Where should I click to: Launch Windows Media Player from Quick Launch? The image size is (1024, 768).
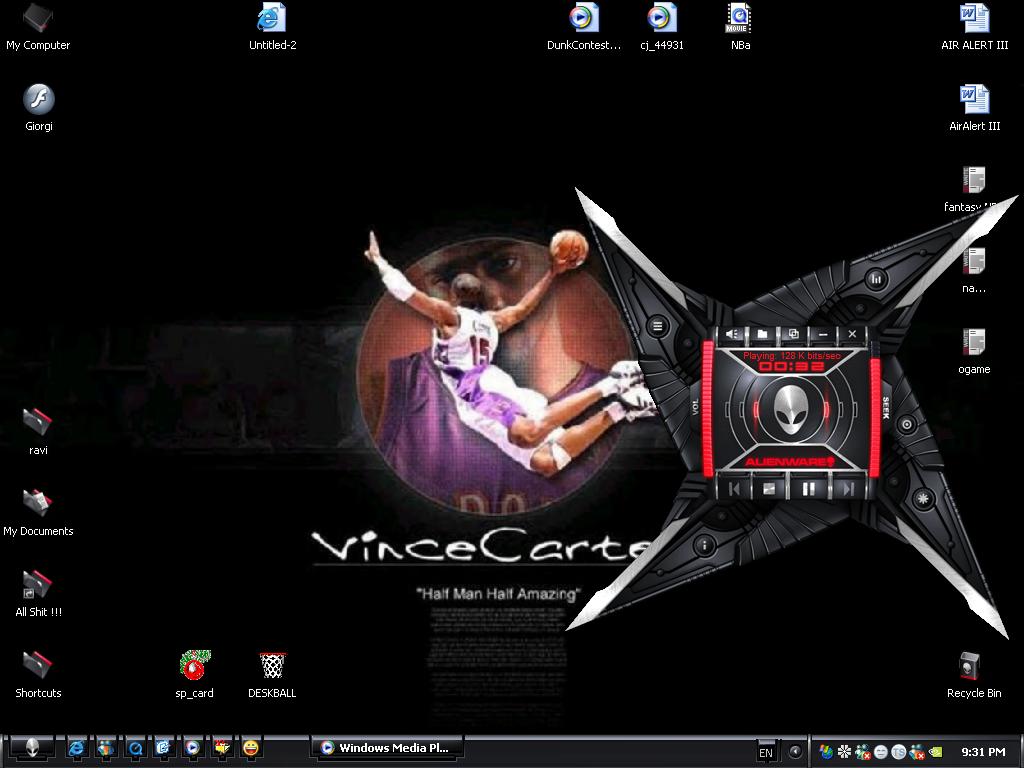click(x=192, y=748)
